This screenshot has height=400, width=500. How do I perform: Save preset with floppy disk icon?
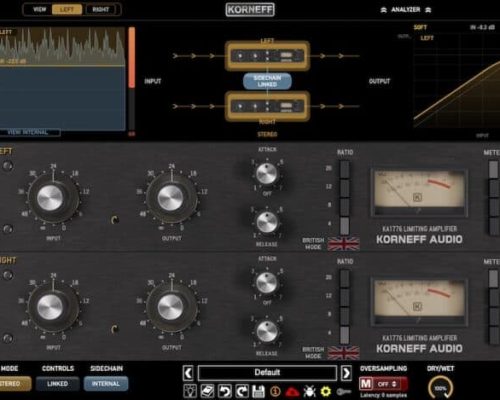pyautogui.click(x=259, y=391)
